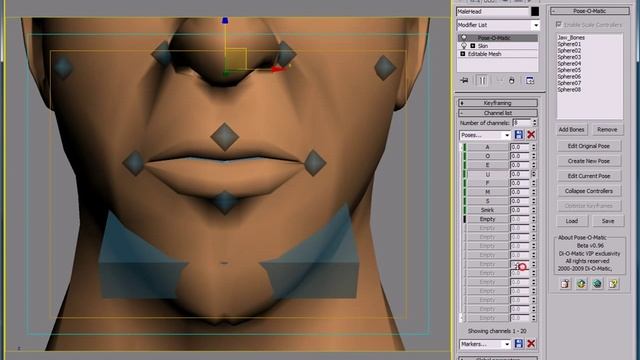
Task: Click the Remove button
Action: click(607, 129)
